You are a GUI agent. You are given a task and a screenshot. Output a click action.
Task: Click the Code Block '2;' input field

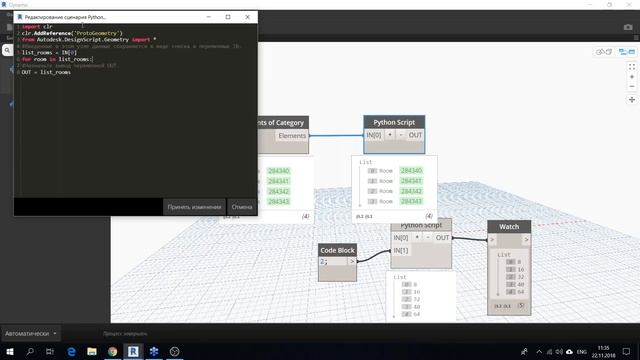333,262
